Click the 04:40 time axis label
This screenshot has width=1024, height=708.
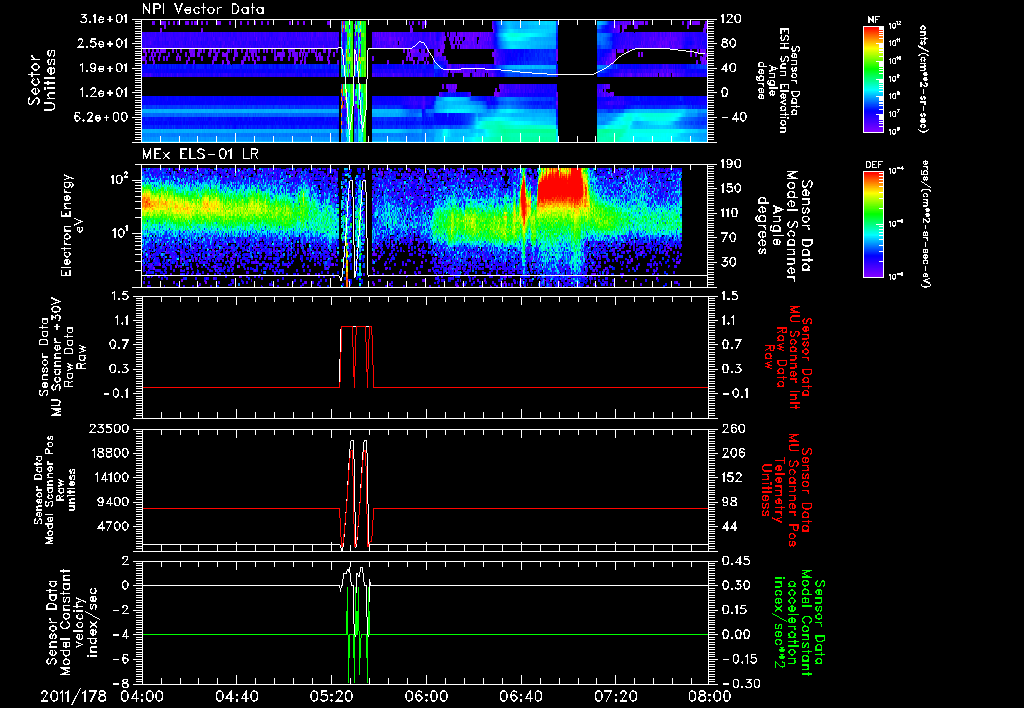(x=237, y=696)
